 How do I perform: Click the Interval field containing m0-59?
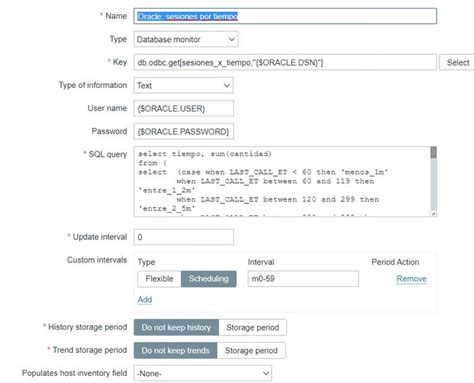303,279
